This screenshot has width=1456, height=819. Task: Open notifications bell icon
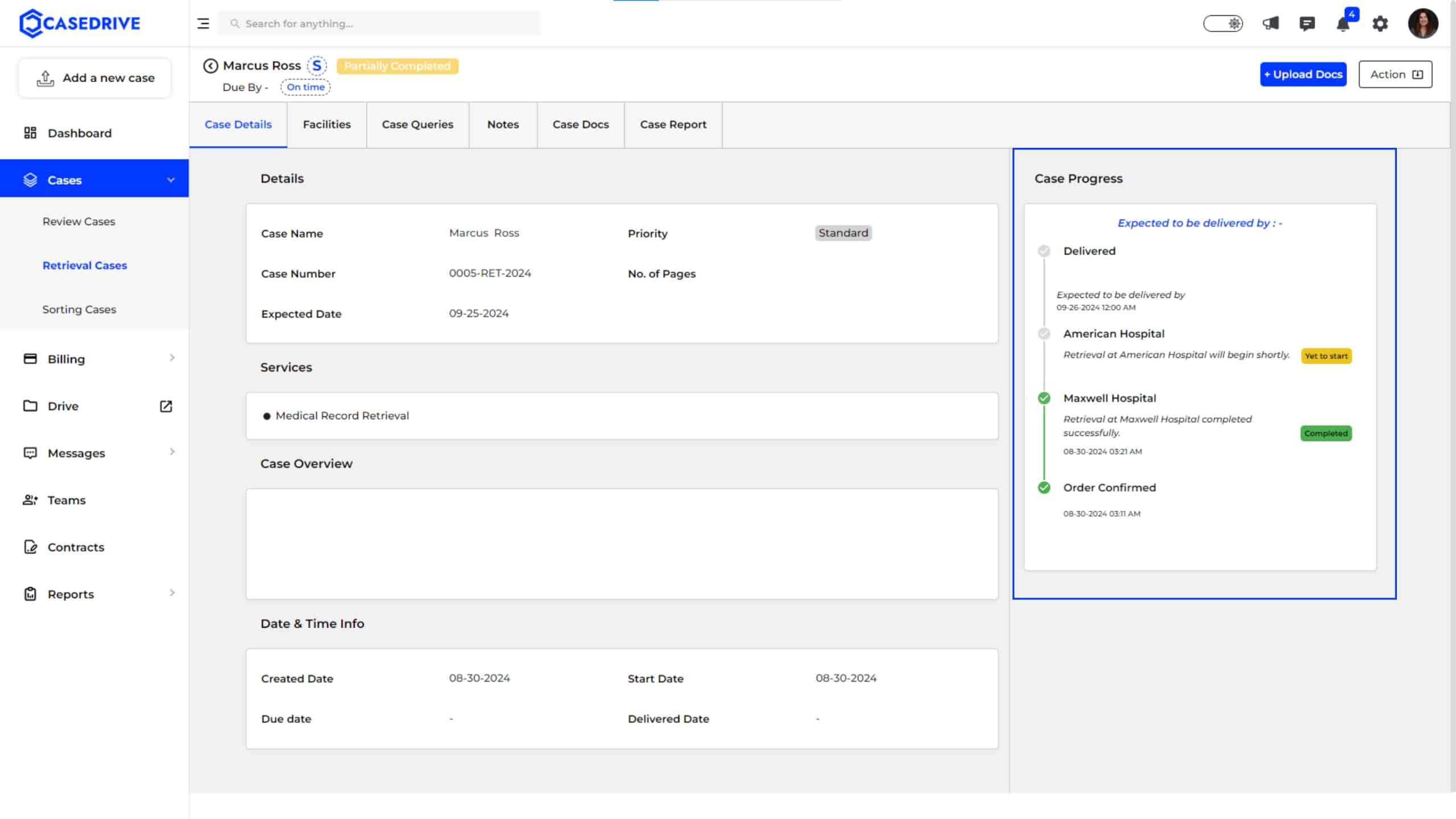tap(1343, 24)
